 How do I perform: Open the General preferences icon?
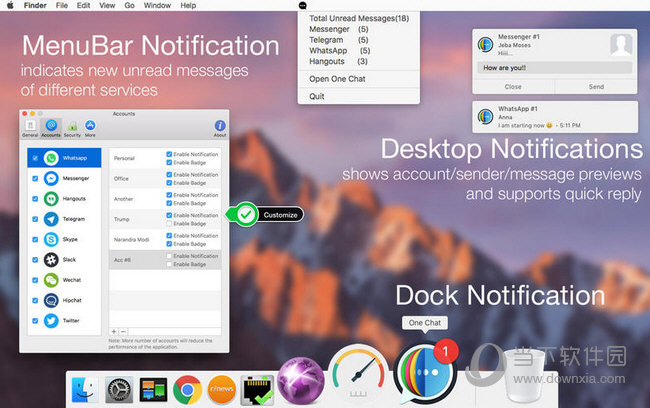28,126
